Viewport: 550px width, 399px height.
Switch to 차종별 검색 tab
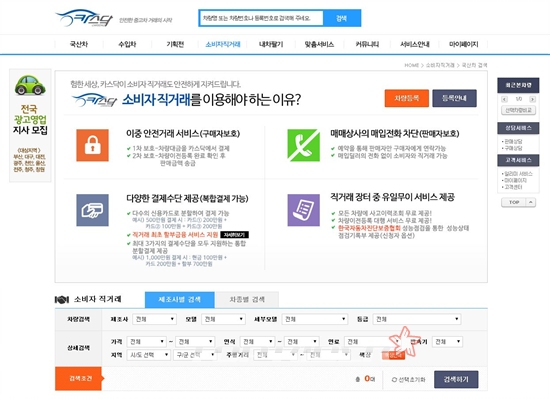tap(247, 299)
